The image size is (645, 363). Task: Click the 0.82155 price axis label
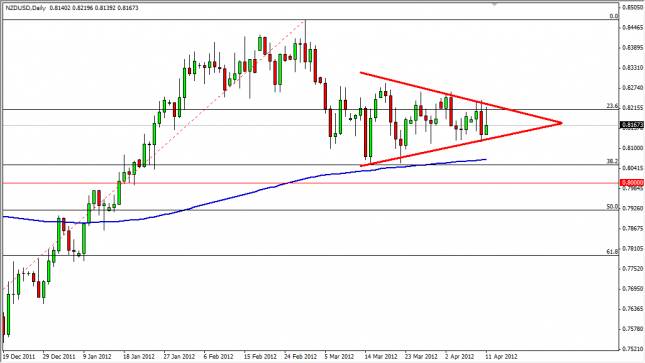click(633, 108)
